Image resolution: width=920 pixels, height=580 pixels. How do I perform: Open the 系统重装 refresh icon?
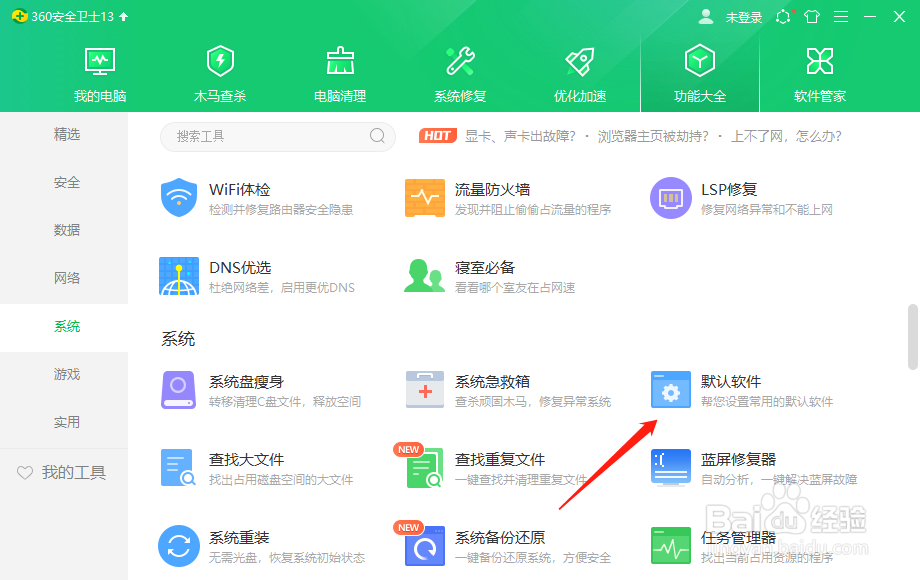pyautogui.click(x=178, y=545)
